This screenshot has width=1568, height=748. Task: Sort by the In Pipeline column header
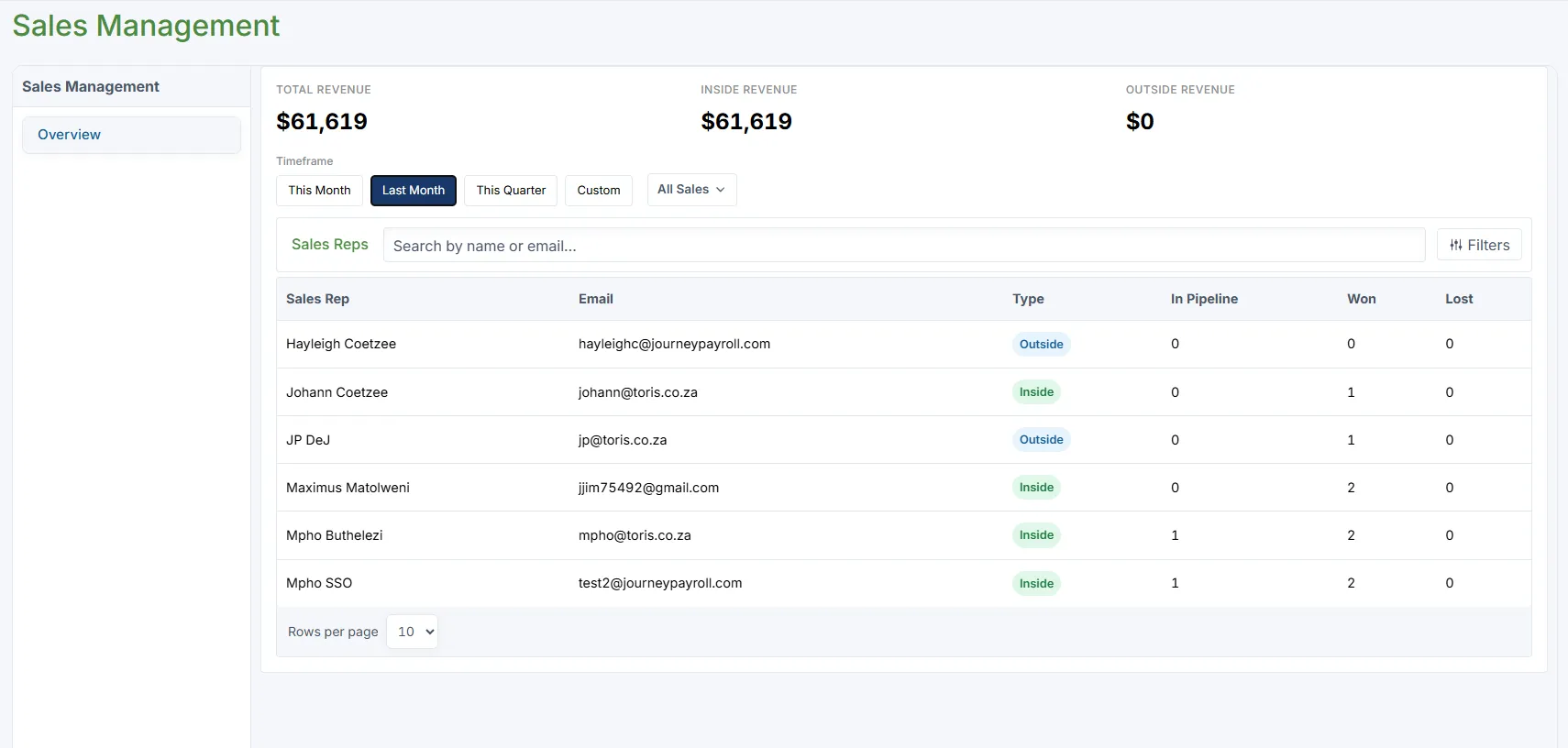point(1204,299)
